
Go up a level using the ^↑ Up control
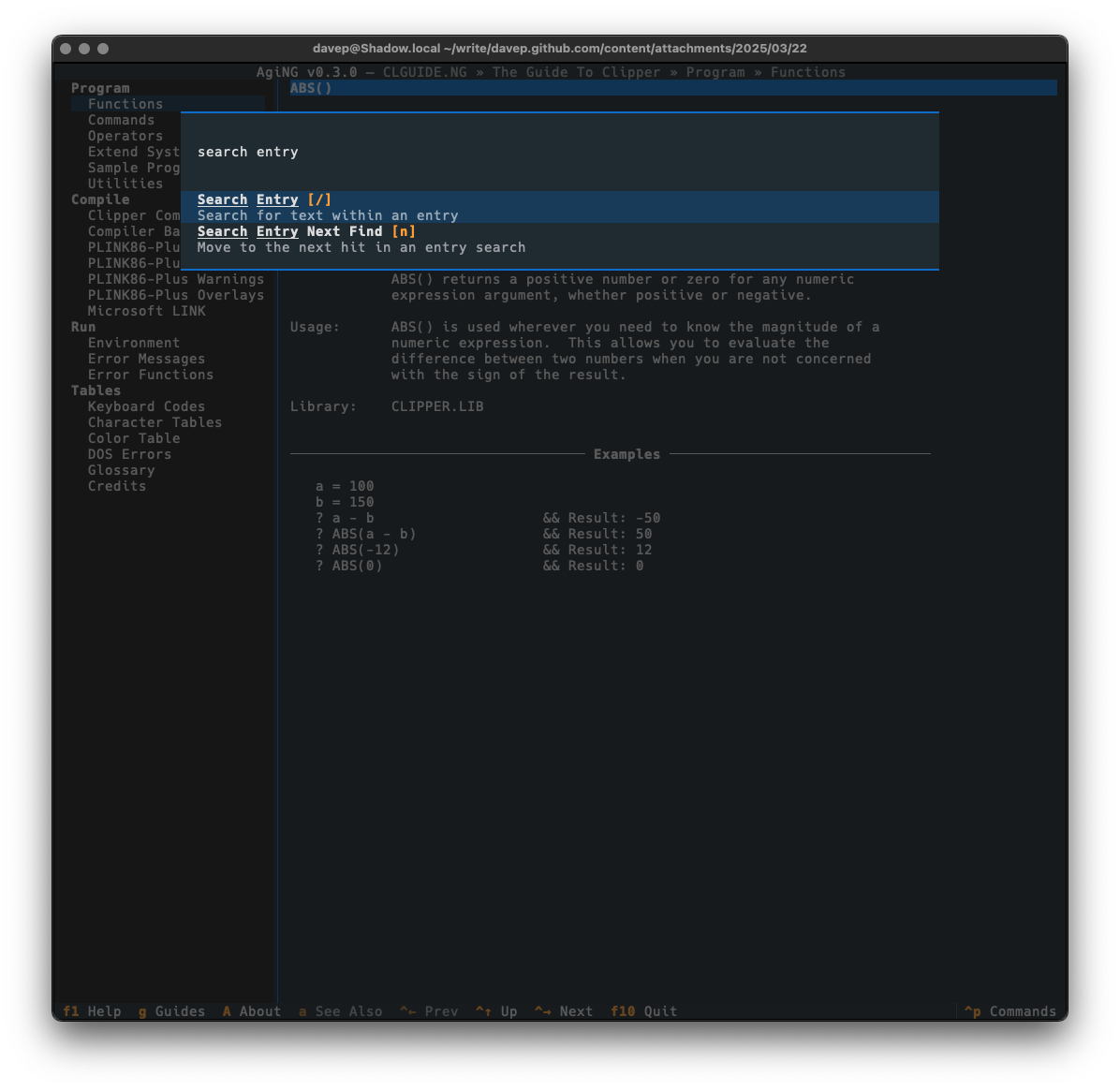point(495,1011)
